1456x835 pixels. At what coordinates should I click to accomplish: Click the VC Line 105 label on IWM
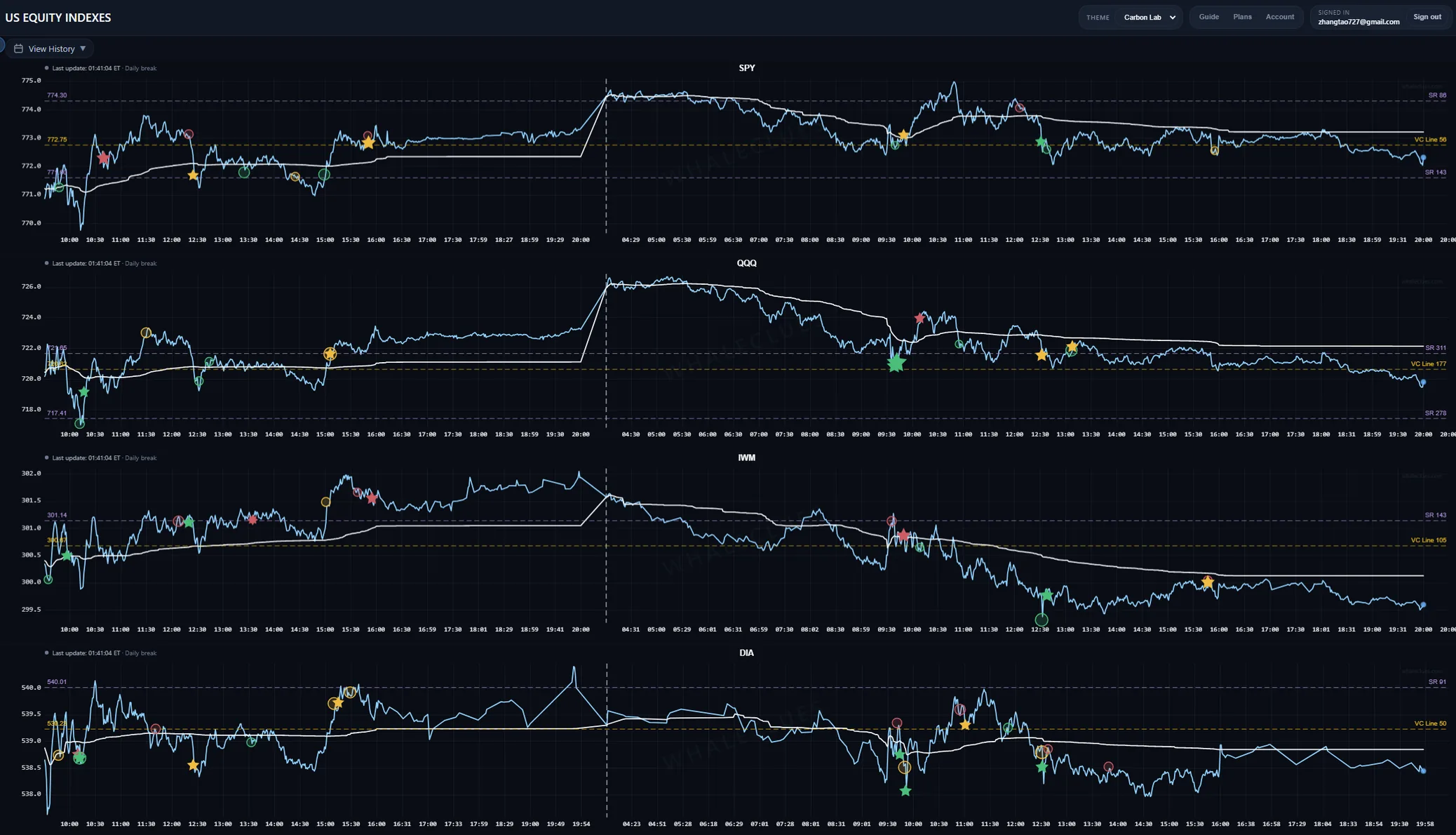pos(1429,540)
